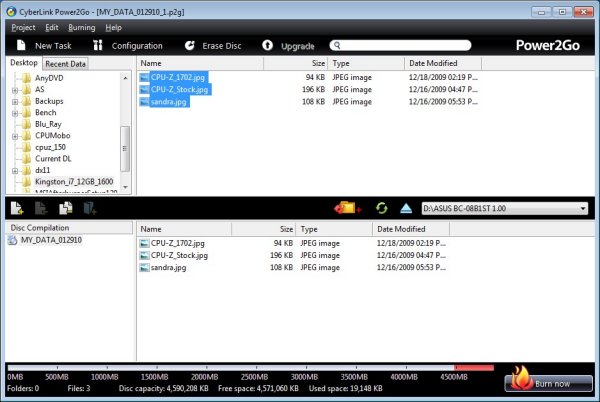Switch to the Recent Data tab

coord(65,64)
